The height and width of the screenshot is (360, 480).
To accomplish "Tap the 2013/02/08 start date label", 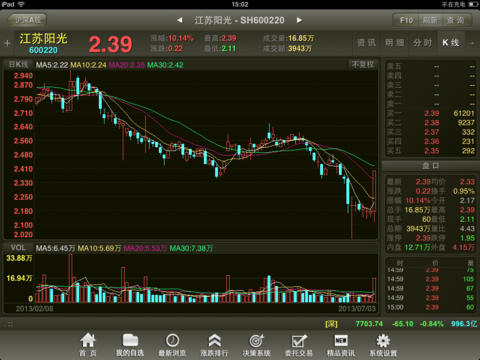I will coord(34,309).
